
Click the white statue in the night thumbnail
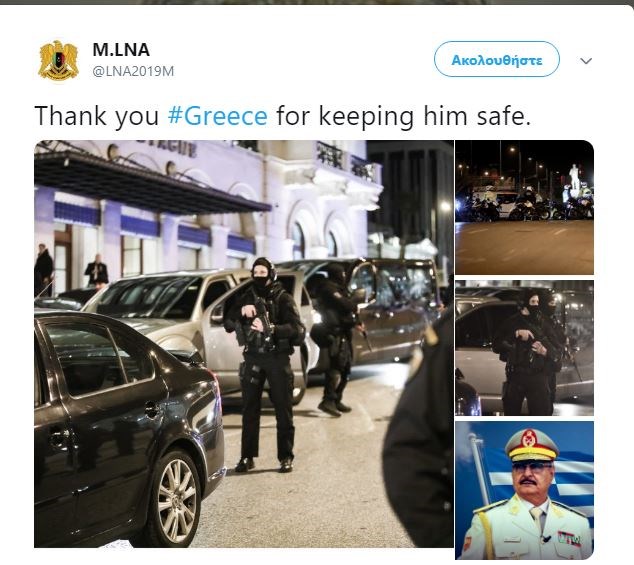574,178
